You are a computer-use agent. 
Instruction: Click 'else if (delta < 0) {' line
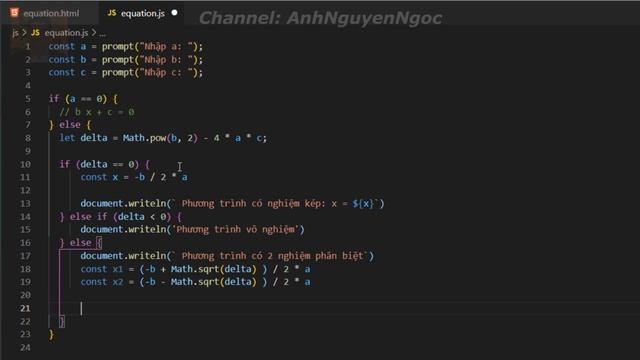[126, 216]
